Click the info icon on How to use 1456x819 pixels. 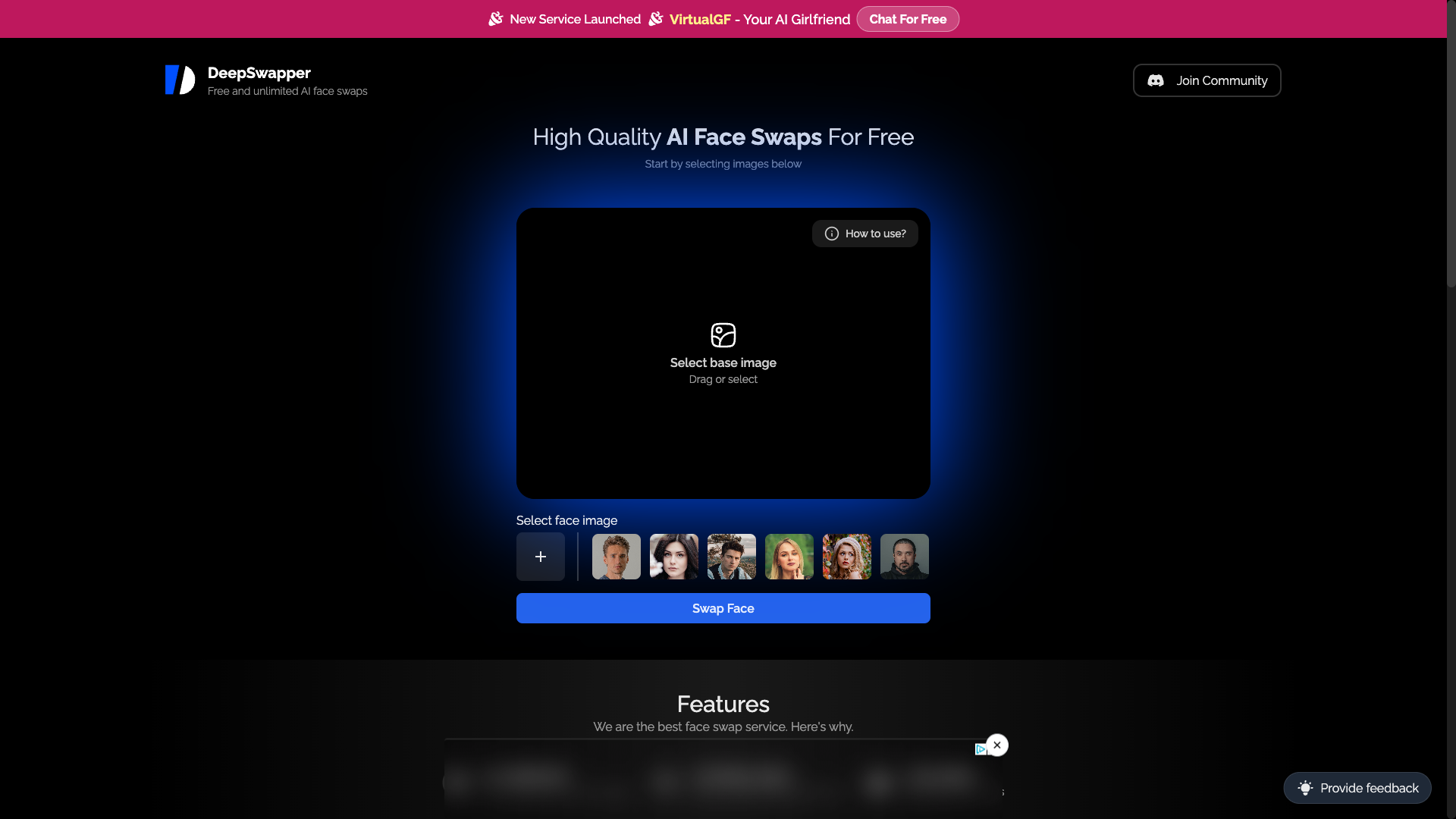click(831, 233)
